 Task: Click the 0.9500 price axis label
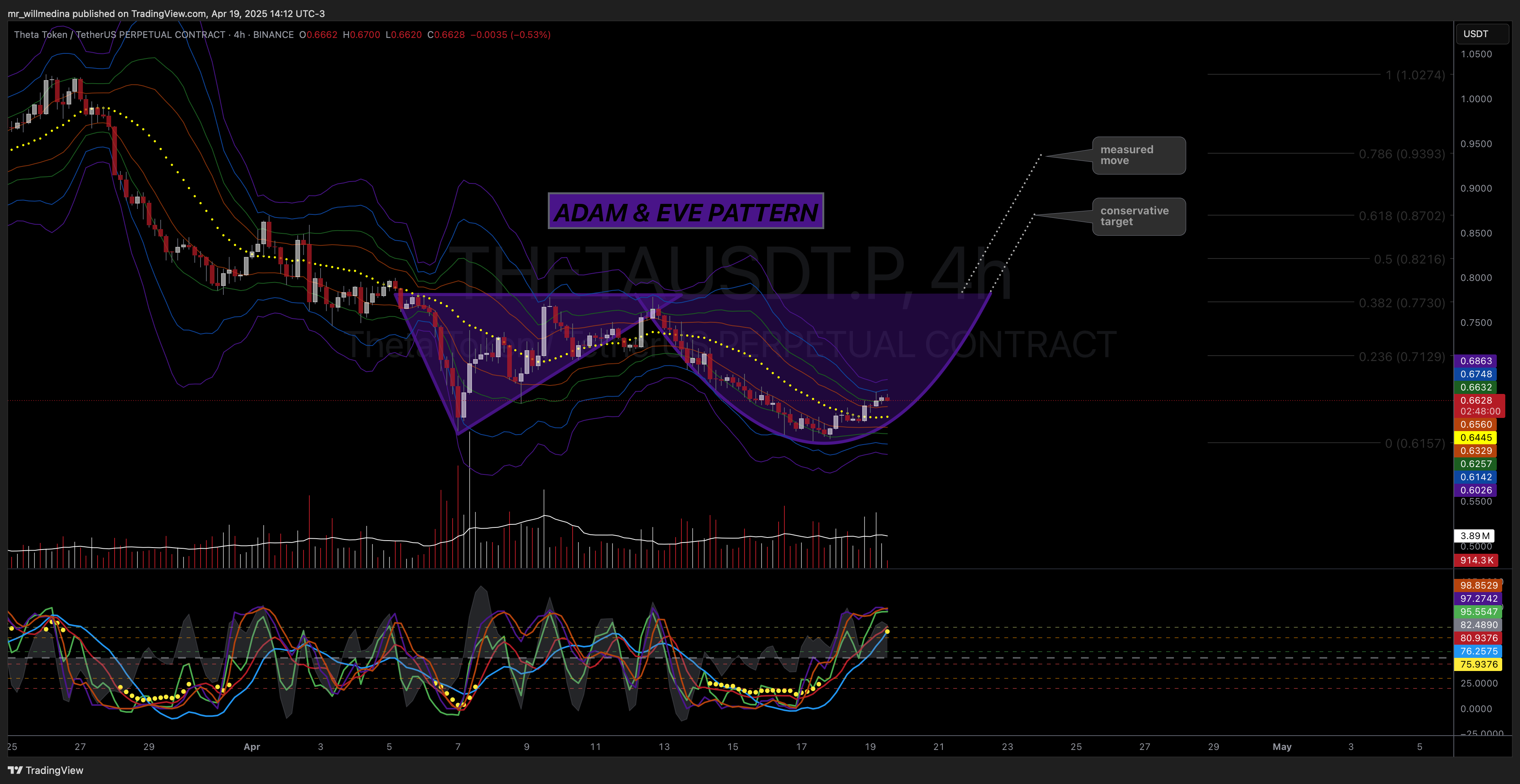[x=1476, y=144]
